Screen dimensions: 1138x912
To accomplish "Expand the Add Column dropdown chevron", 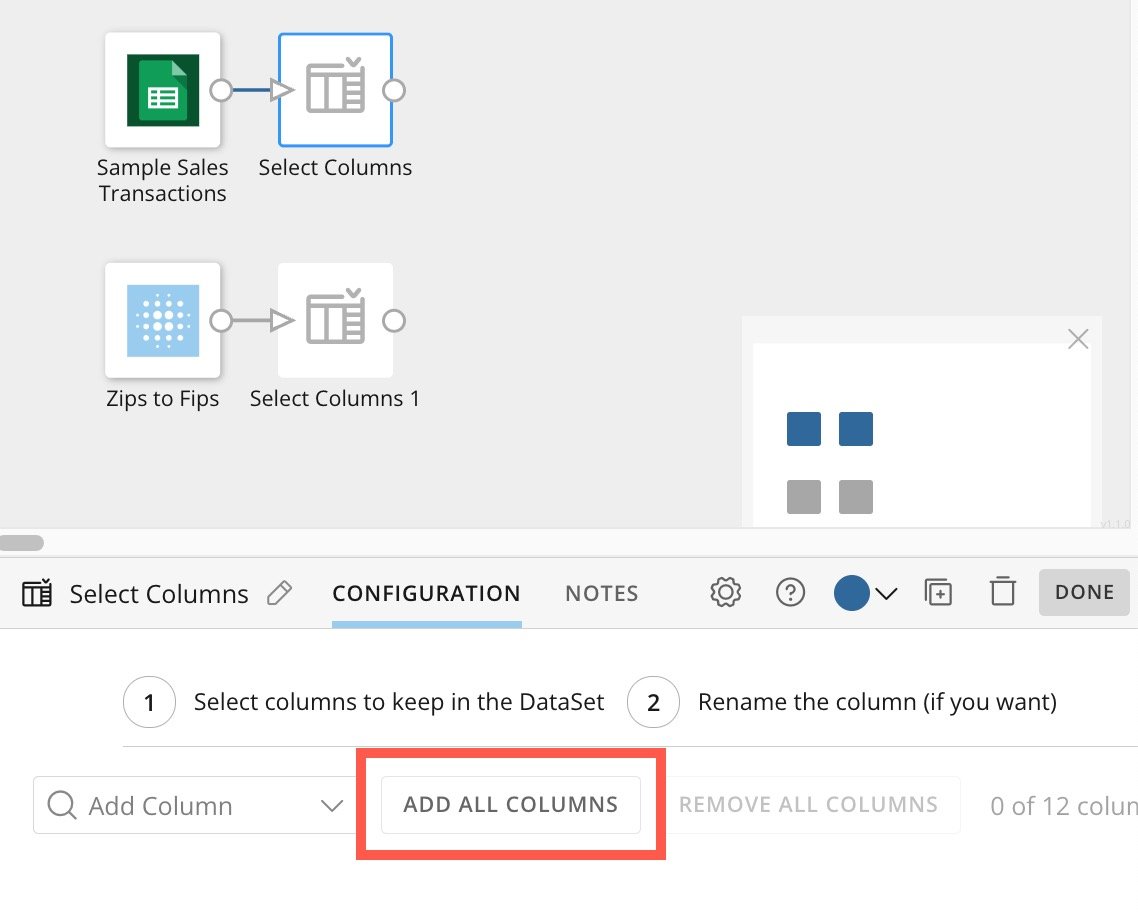I will click(332, 806).
